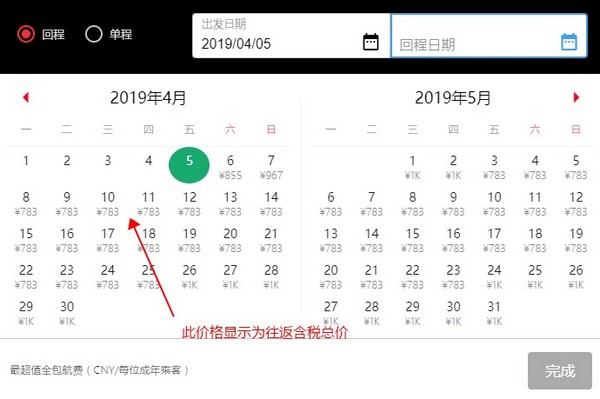This screenshot has height=399, width=600.
Task: Select the 回程 round-trip radio button
Action: (x=26, y=34)
